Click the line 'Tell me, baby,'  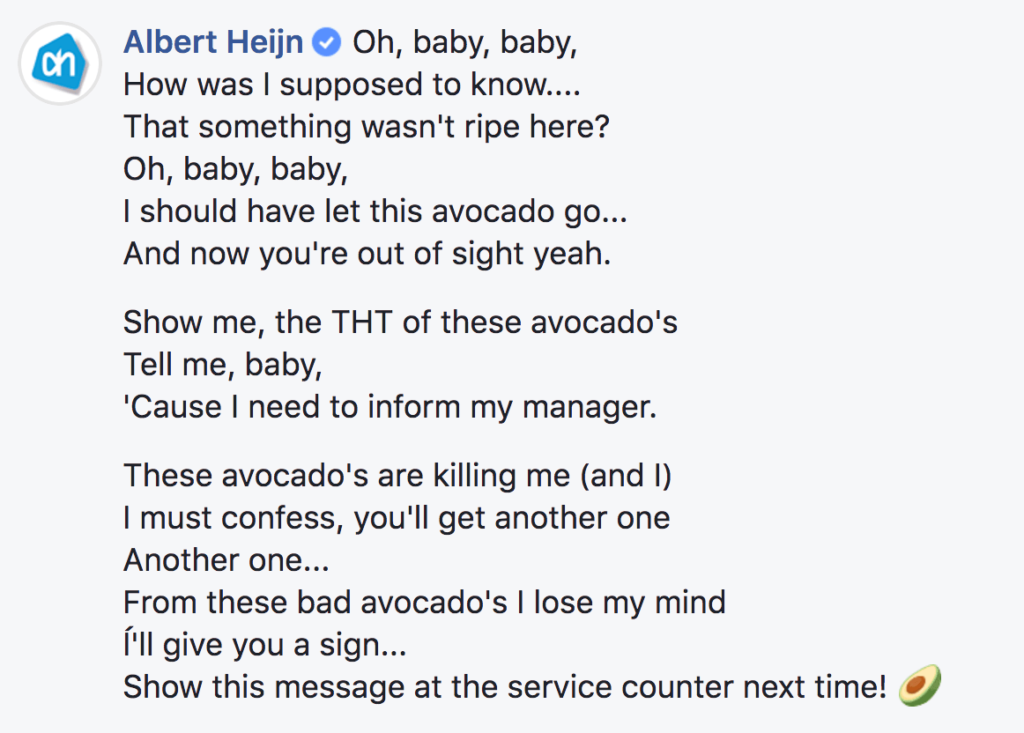coord(223,365)
